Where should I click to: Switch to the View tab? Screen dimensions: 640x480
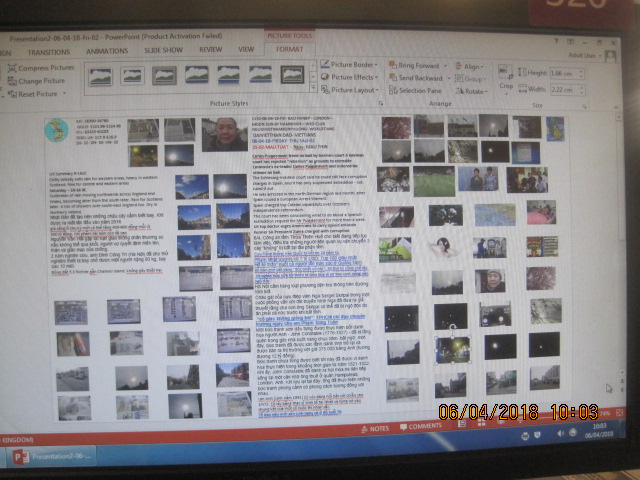pos(246,49)
